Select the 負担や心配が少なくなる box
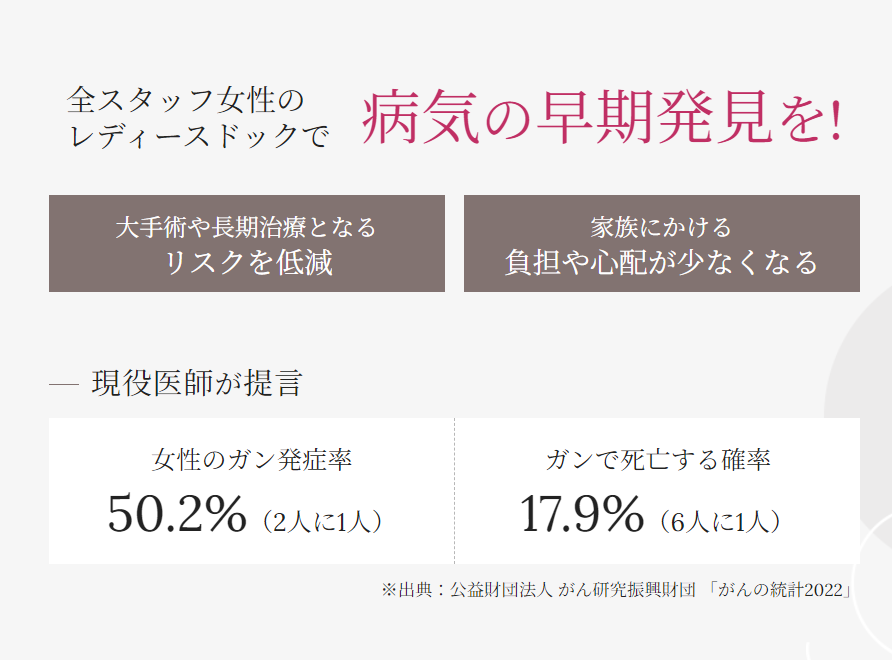892x660 pixels. tap(662, 244)
